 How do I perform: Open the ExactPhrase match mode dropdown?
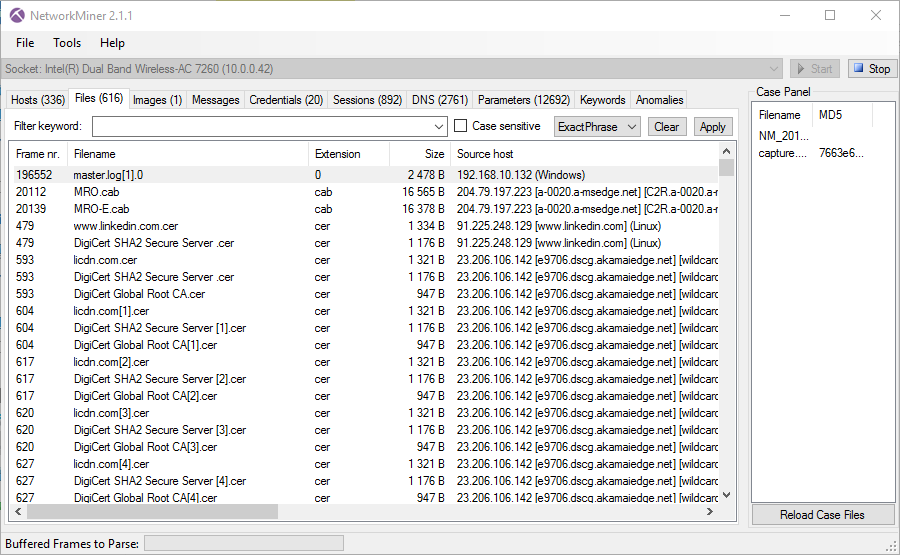click(x=598, y=127)
